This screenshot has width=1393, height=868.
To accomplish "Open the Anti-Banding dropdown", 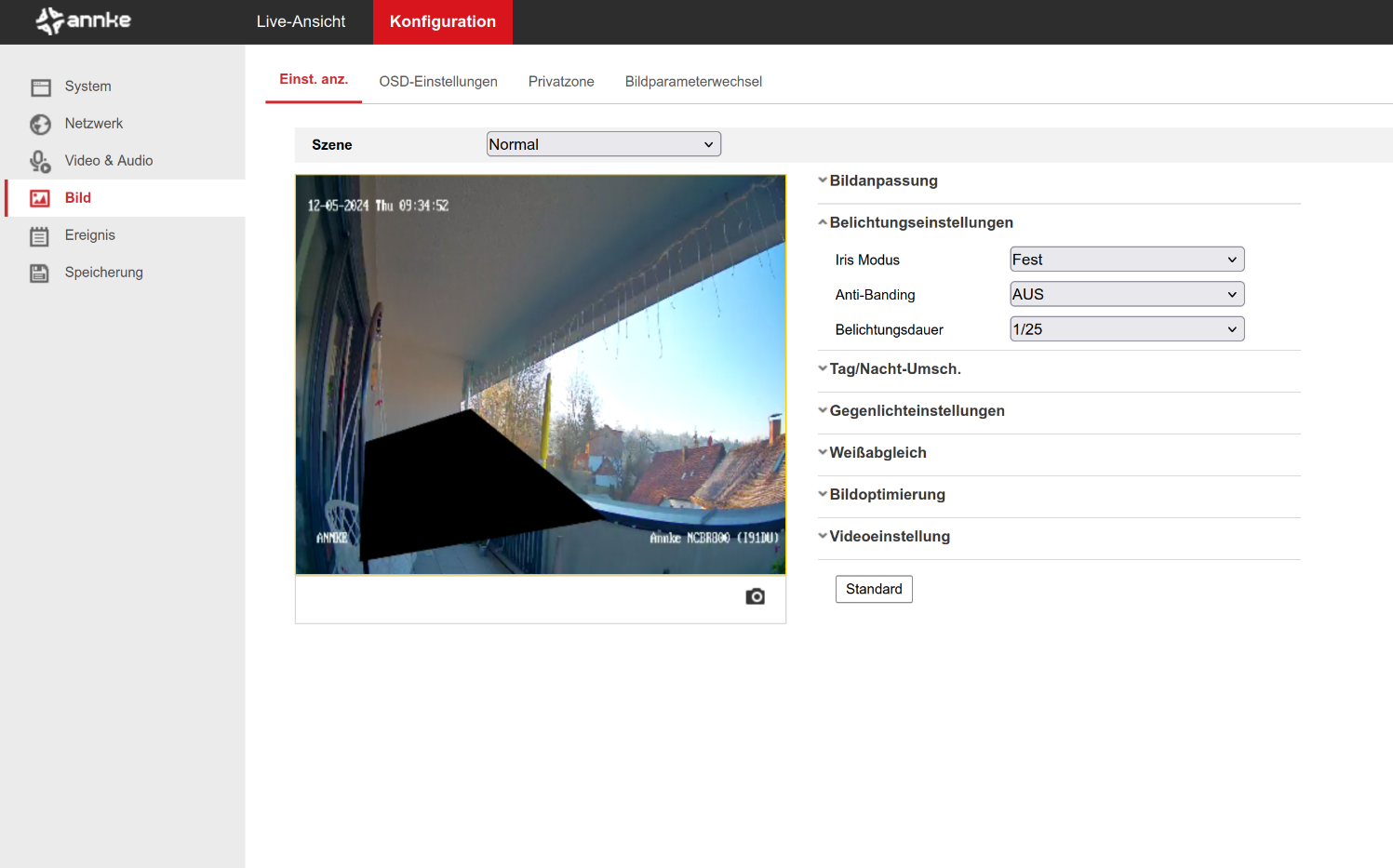I will [1127, 294].
